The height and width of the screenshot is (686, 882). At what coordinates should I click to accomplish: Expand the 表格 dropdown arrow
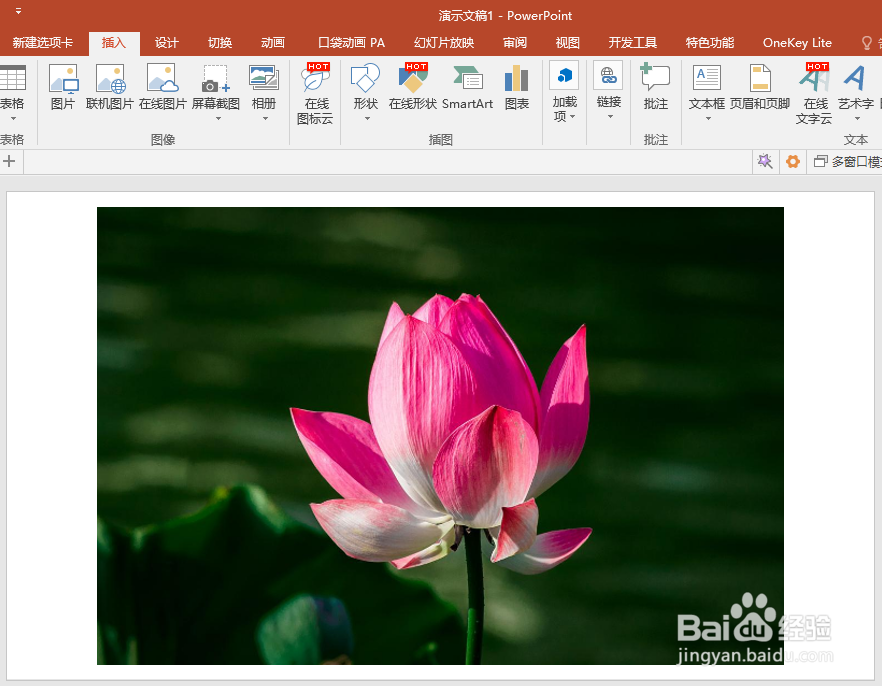tap(13, 119)
